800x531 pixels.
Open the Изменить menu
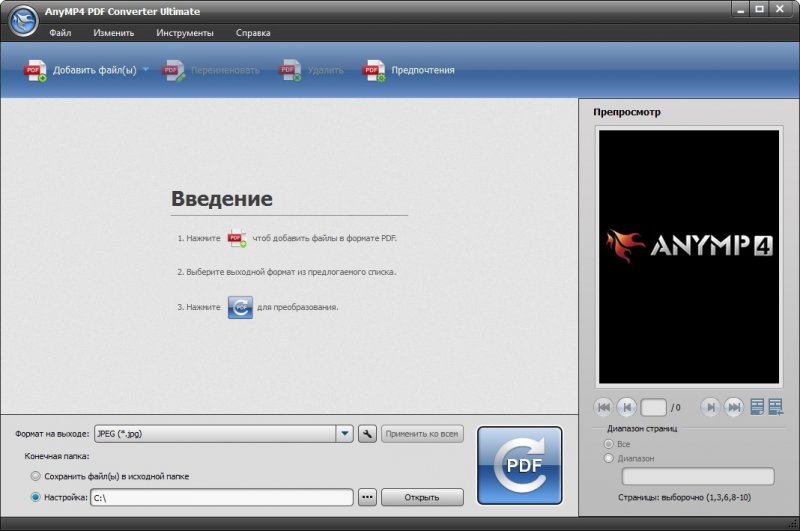(x=113, y=33)
